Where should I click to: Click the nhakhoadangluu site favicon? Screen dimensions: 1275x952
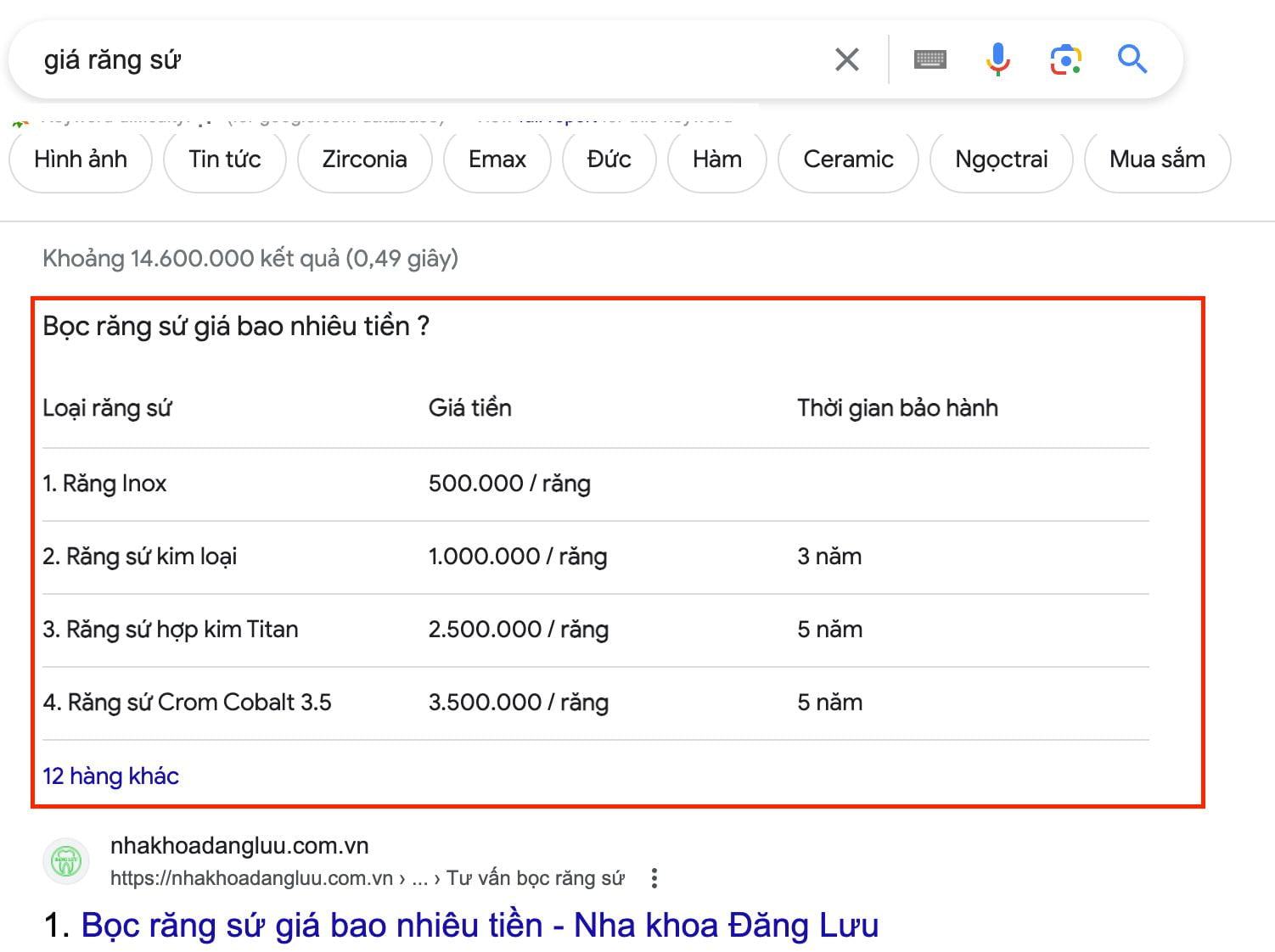pyautogui.click(x=66, y=861)
